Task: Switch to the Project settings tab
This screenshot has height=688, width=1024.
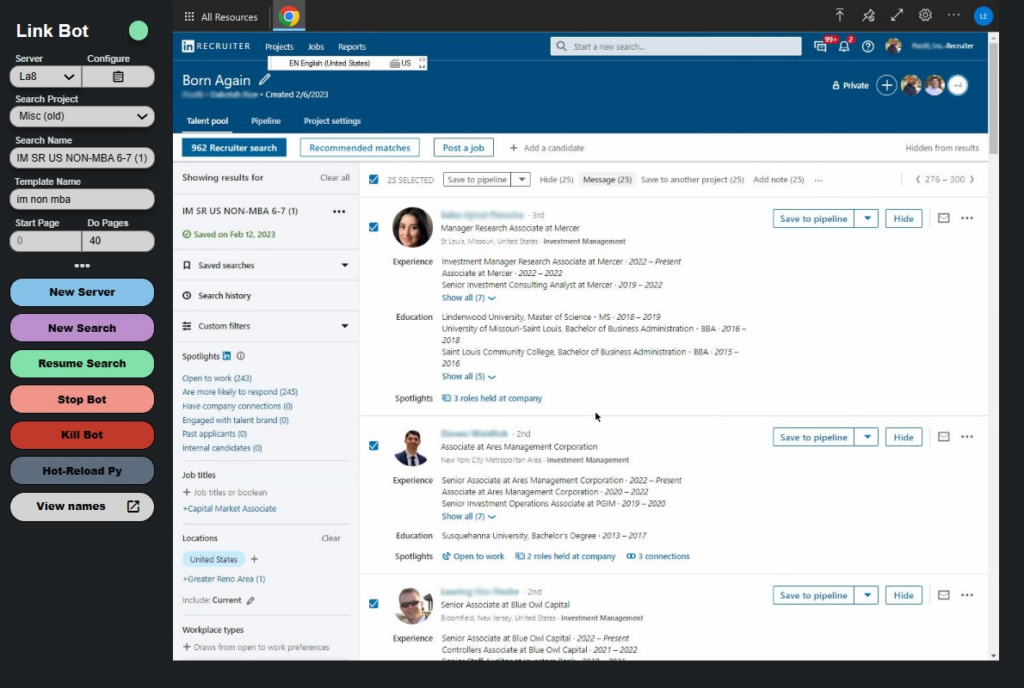Action: (332, 121)
